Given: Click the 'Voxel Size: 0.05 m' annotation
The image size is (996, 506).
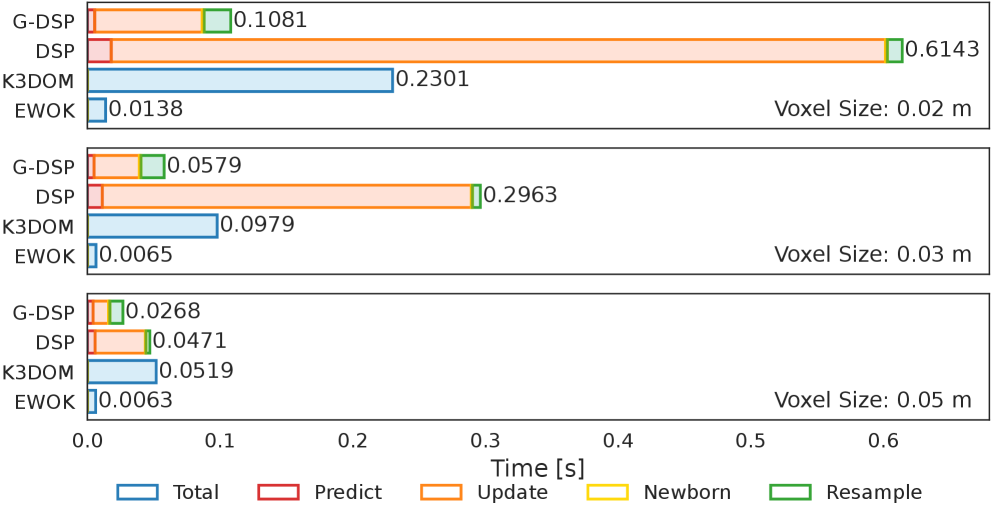Looking at the screenshot, I should pos(873,401).
